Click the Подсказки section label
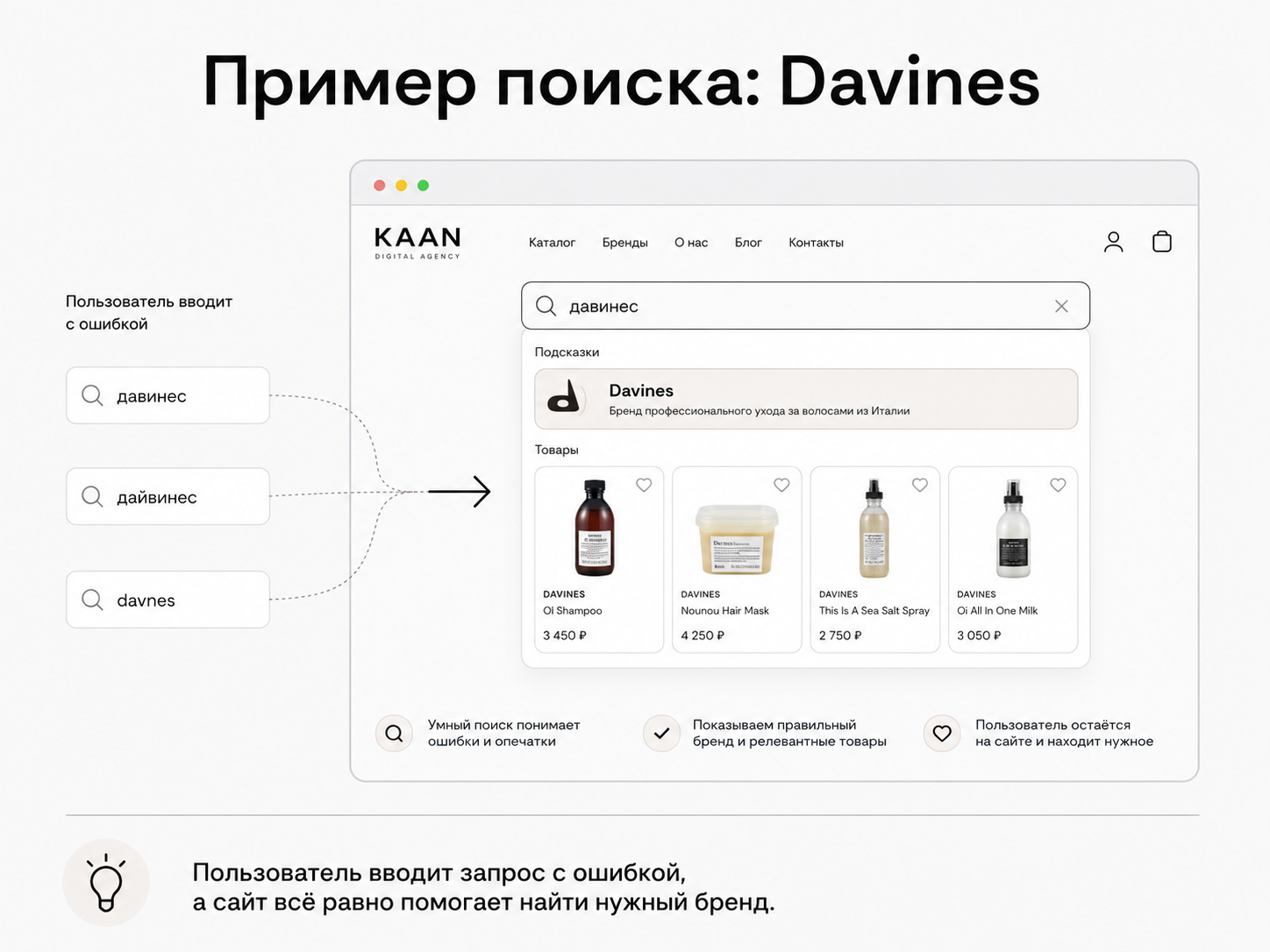Viewport: 1270px width, 952px height. tap(567, 352)
